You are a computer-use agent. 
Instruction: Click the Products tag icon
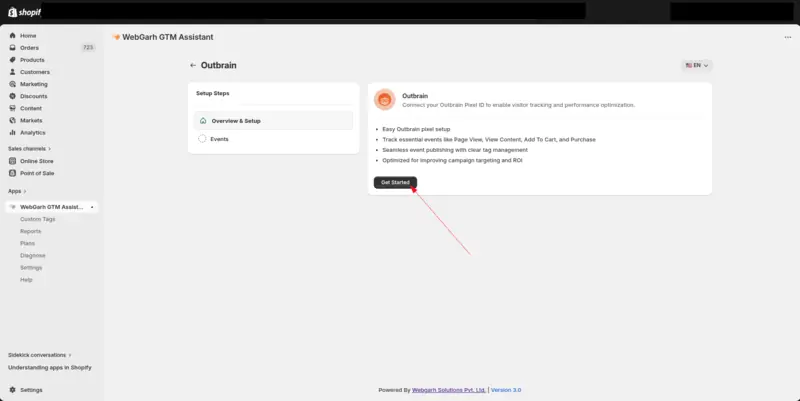(13, 60)
